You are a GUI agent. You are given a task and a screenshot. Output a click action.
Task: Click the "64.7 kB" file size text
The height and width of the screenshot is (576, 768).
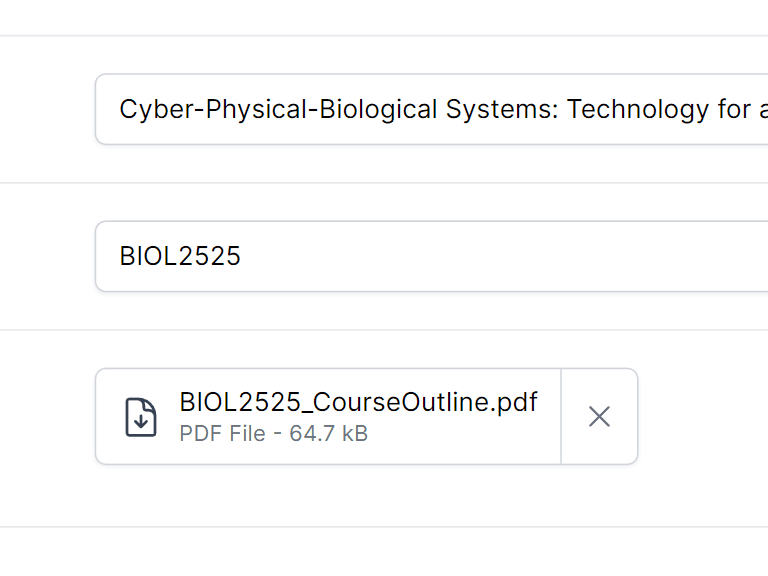click(329, 433)
